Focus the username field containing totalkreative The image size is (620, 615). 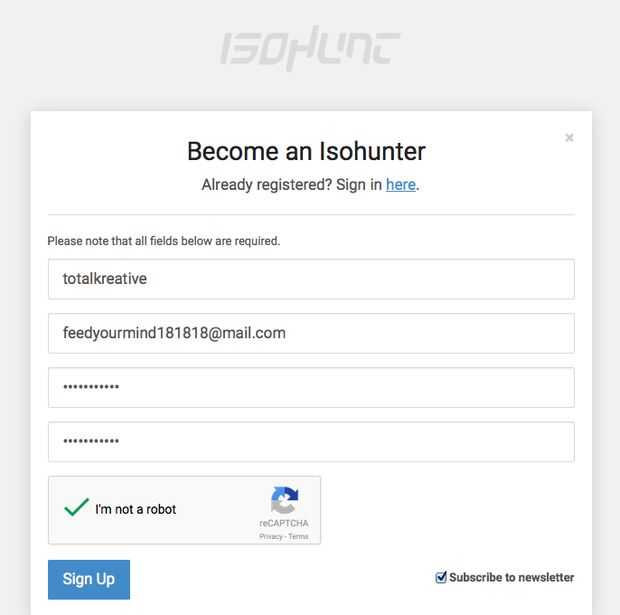[x=311, y=279]
